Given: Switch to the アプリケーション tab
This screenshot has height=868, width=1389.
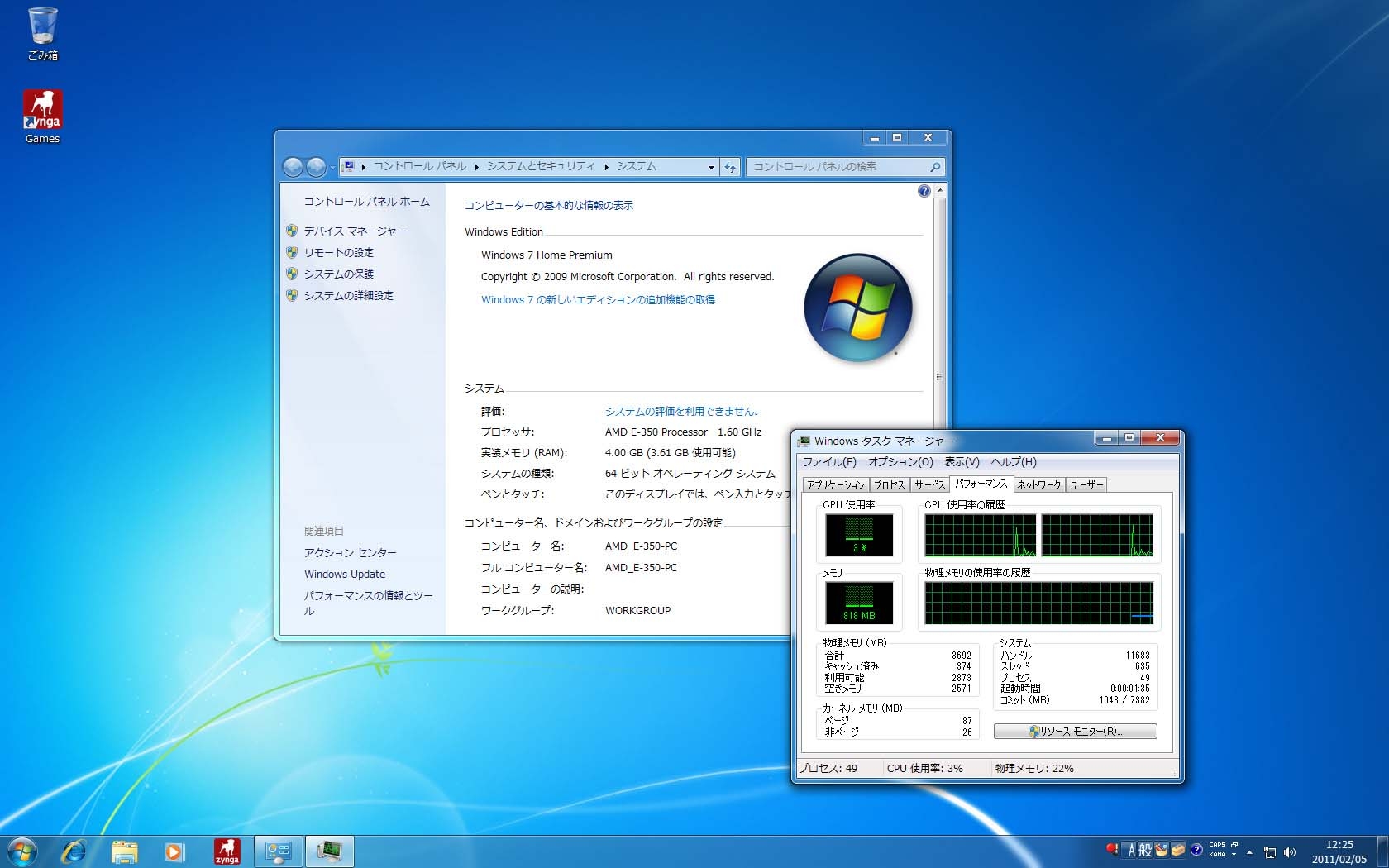Looking at the screenshot, I should 835,485.
